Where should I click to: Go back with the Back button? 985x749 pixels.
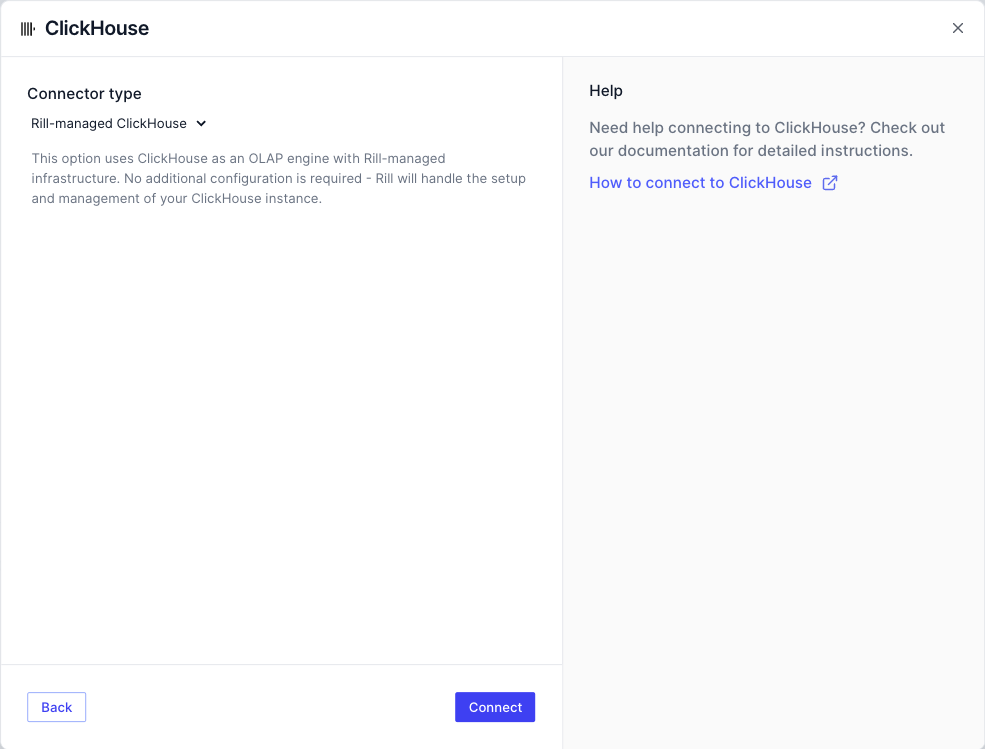pos(57,707)
